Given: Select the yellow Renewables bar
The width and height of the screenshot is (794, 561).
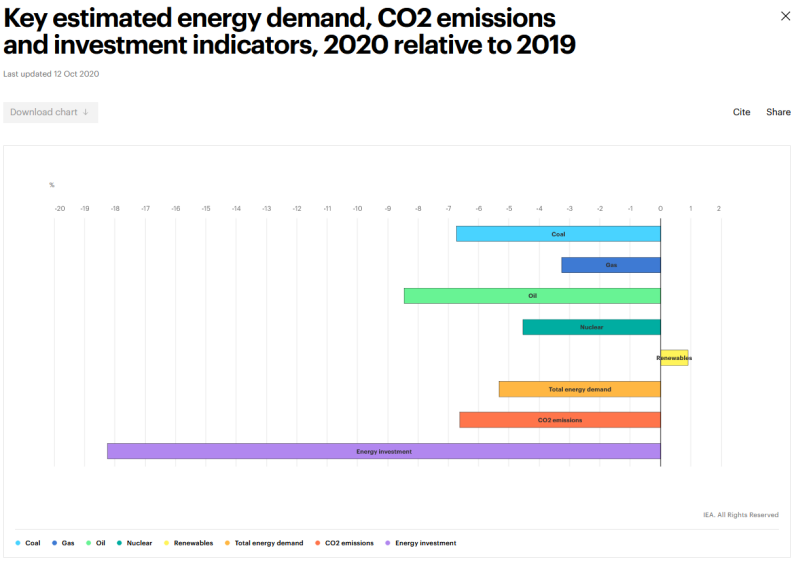Looking at the screenshot, I should tap(674, 358).
